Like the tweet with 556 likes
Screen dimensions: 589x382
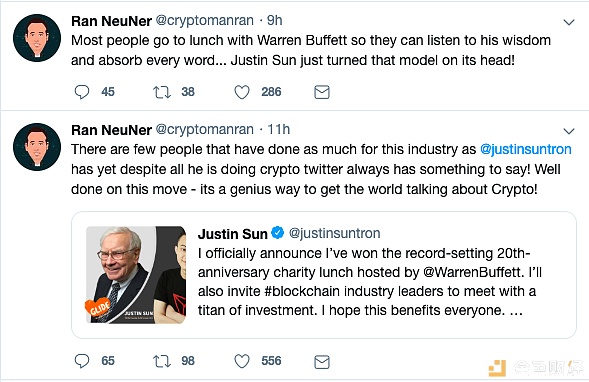tap(242, 361)
